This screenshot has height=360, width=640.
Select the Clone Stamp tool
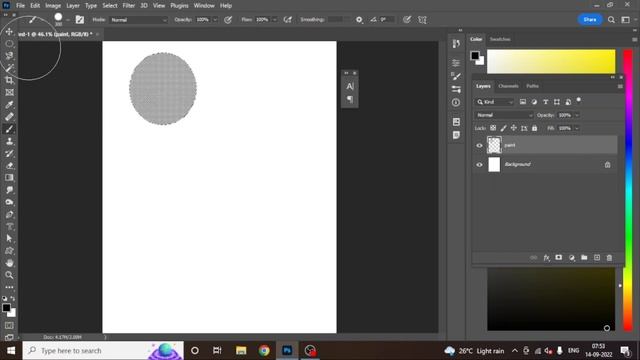(x=9, y=142)
